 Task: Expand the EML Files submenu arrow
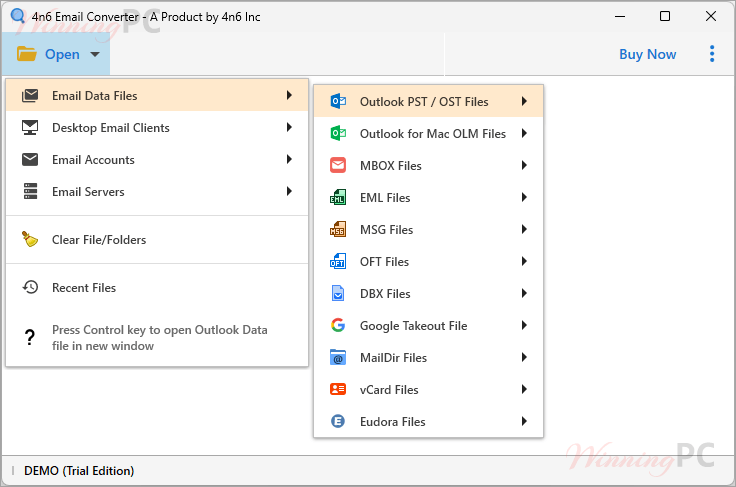[x=524, y=197]
